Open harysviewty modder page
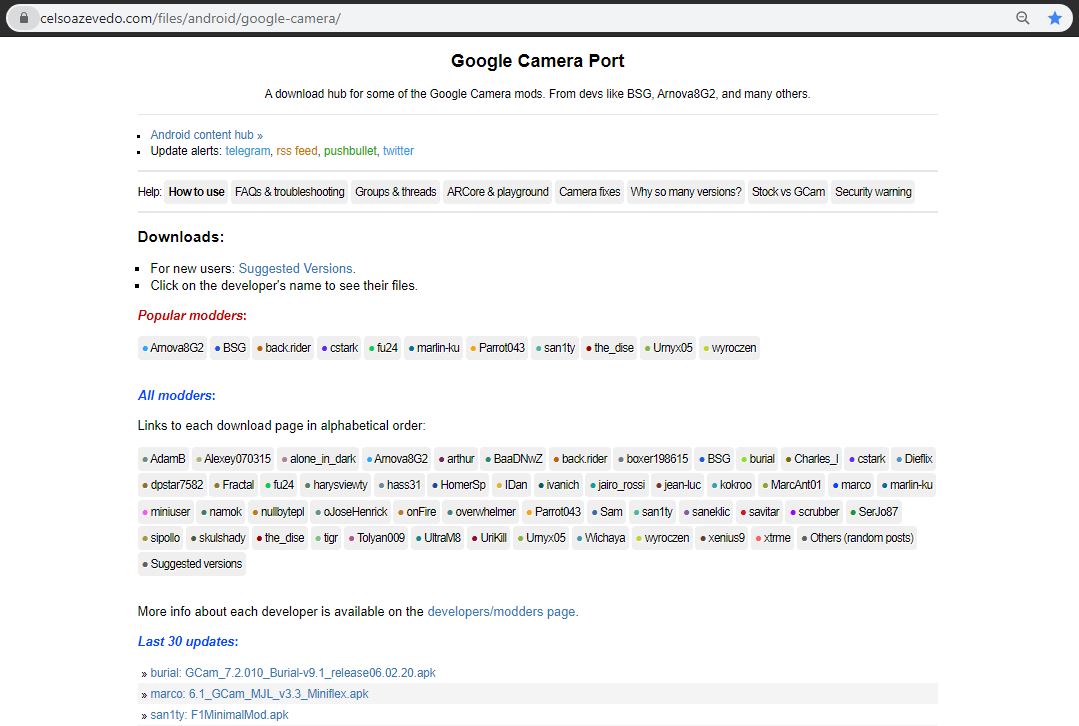 tap(336, 485)
